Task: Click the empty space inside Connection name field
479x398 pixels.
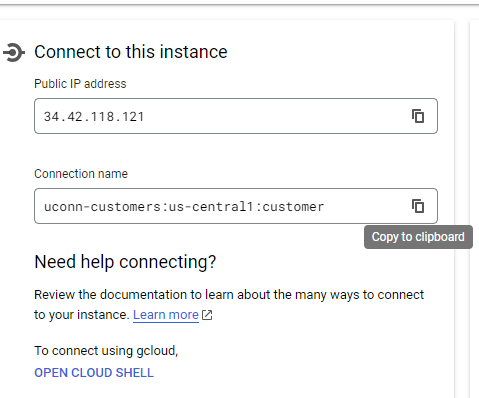Action: (365, 206)
